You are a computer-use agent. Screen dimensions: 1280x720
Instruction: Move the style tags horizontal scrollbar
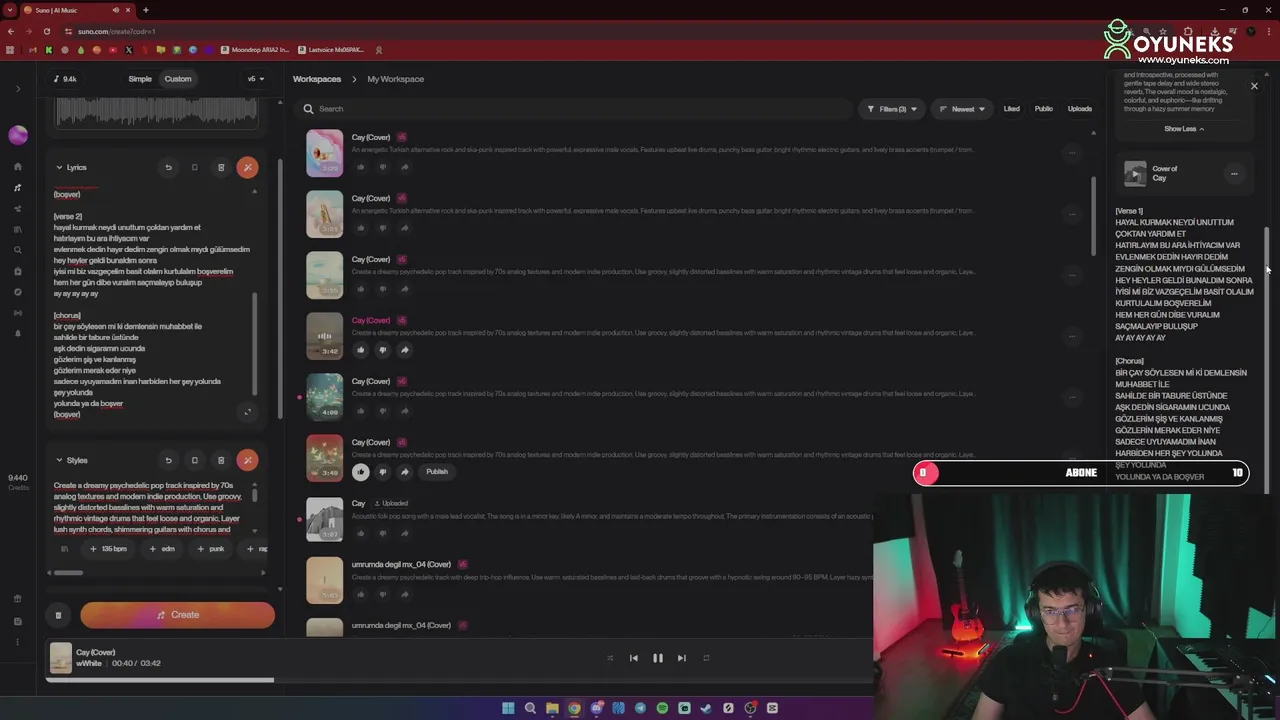68,573
